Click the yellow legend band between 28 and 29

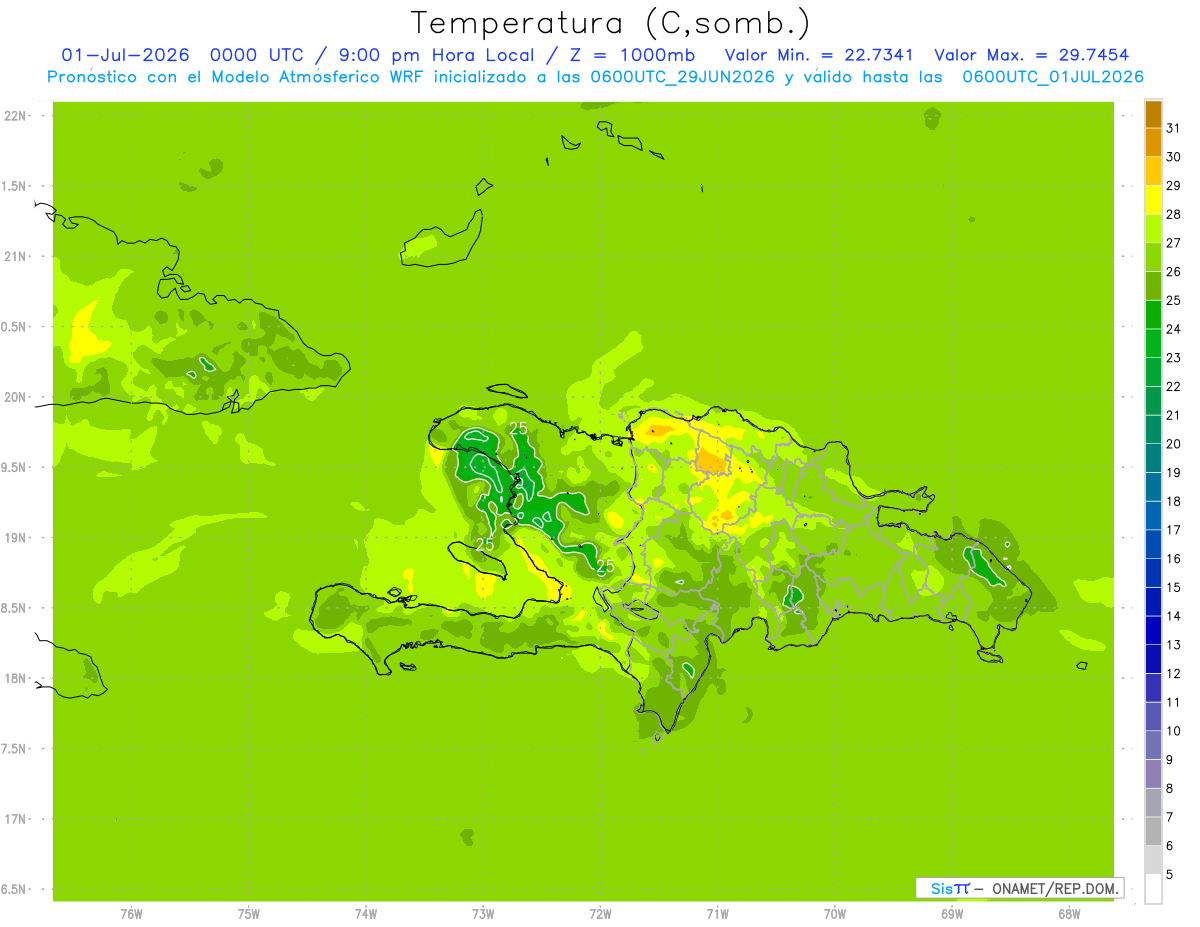pyautogui.click(x=1153, y=200)
